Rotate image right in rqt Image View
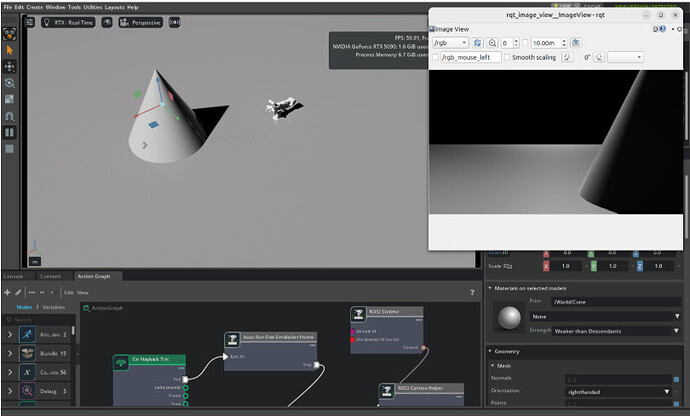 599,57
